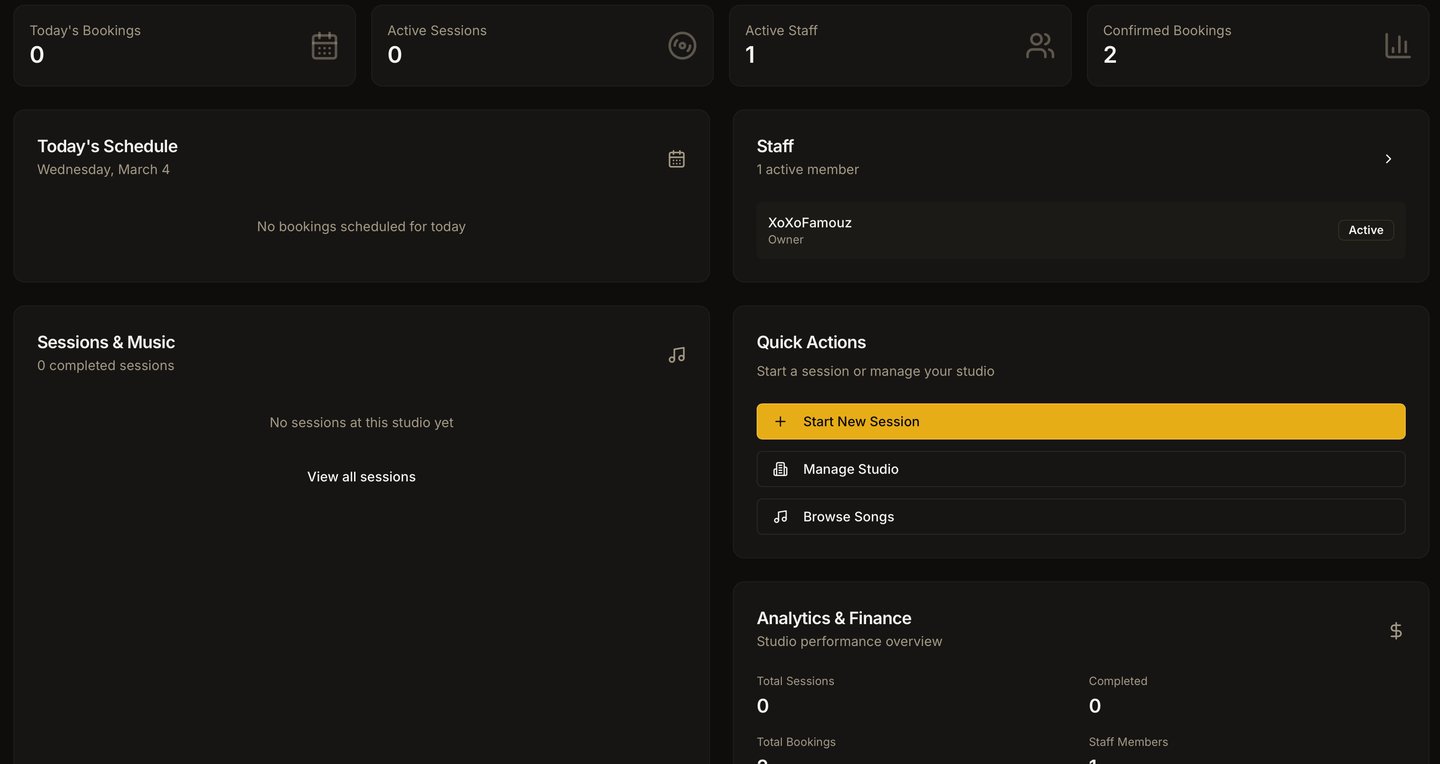Select the Confirmed Bookings stat card
The width and height of the screenshot is (1440, 764).
coord(1257,46)
